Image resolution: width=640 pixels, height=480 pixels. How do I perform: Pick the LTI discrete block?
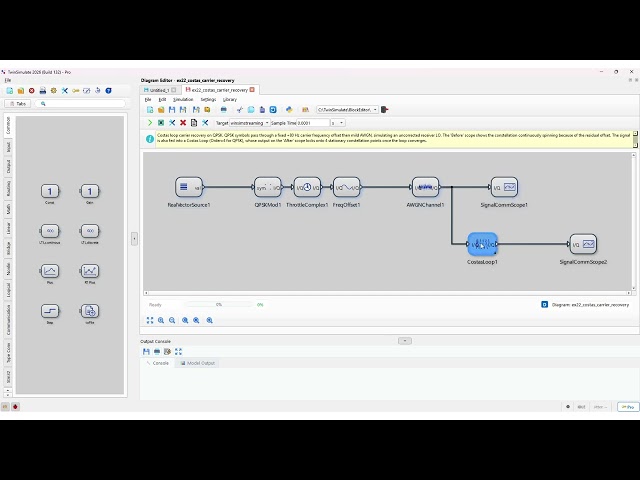pyautogui.click(x=90, y=231)
